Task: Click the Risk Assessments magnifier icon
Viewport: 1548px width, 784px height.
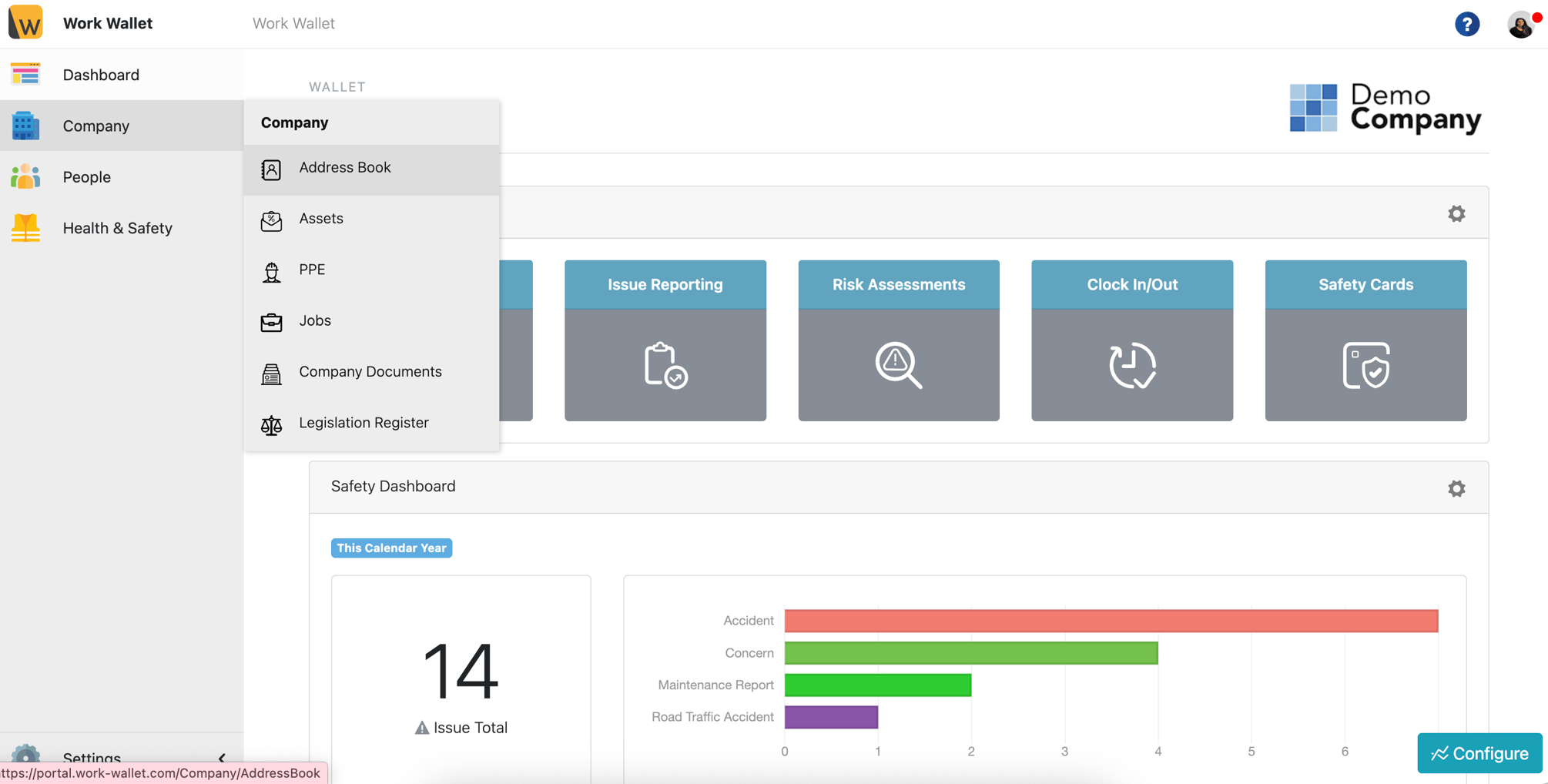Action: click(x=898, y=365)
